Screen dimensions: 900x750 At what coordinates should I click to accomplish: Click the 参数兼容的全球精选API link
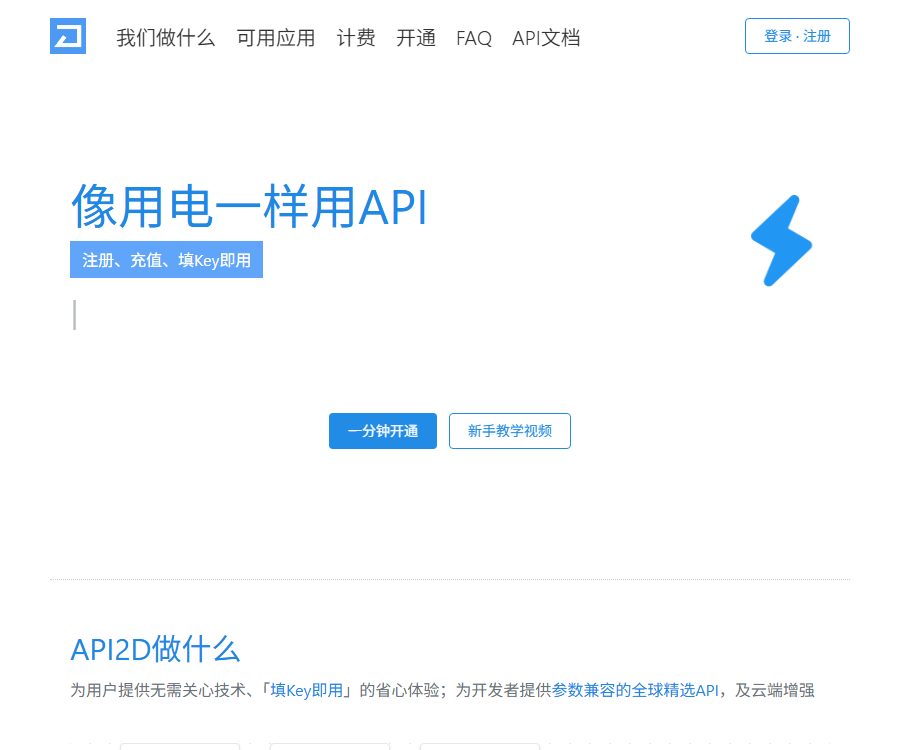pos(635,690)
